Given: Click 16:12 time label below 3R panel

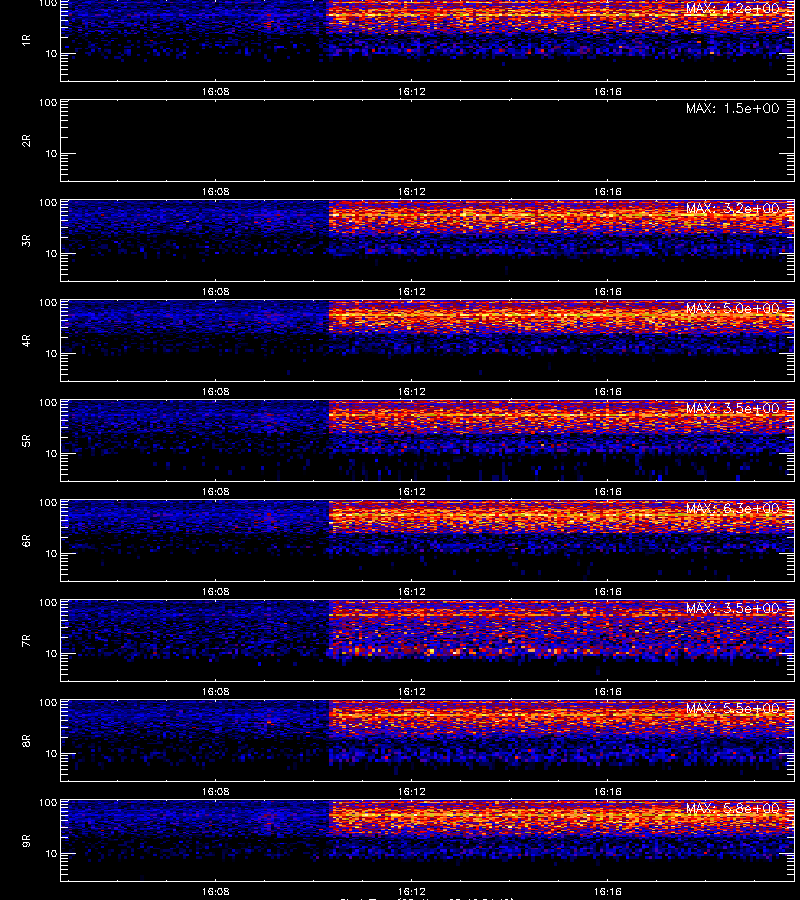Looking at the screenshot, I should [x=411, y=292].
